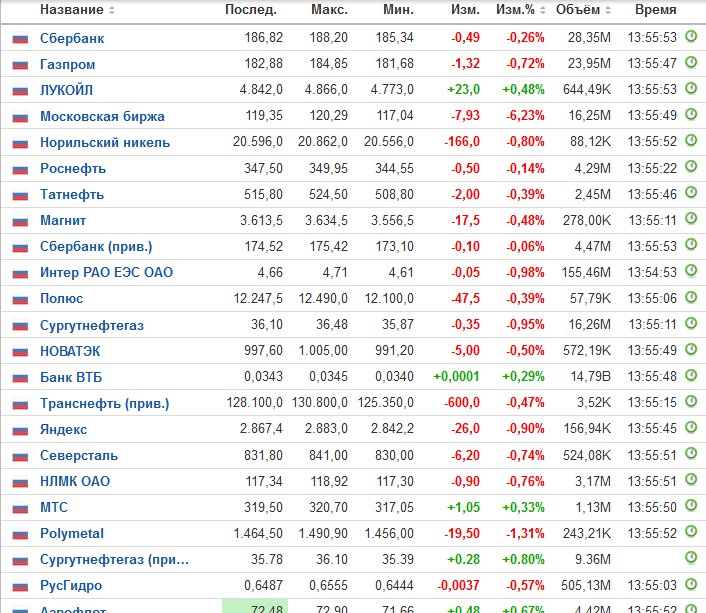Click the clock icon in Московская биржа row
The image size is (706, 613).
click(x=691, y=114)
